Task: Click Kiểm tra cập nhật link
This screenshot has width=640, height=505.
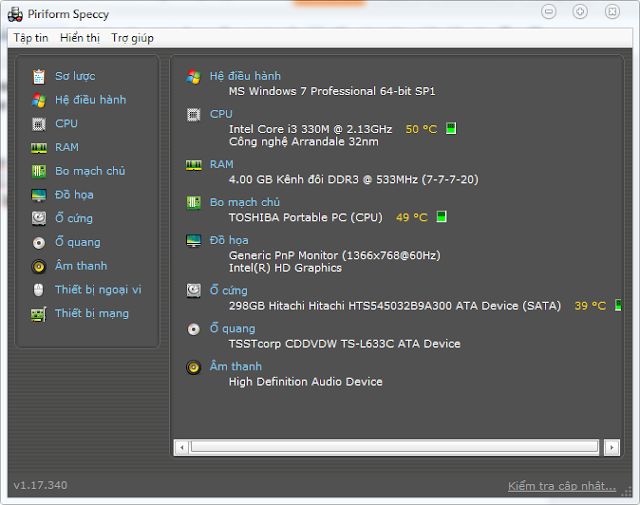Action: point(562,486)
